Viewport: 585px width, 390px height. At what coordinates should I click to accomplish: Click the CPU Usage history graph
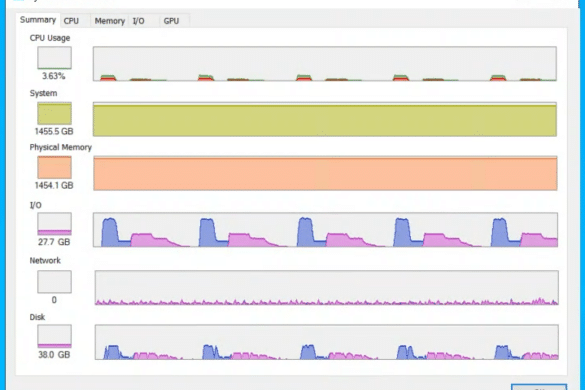coord(325,63)
